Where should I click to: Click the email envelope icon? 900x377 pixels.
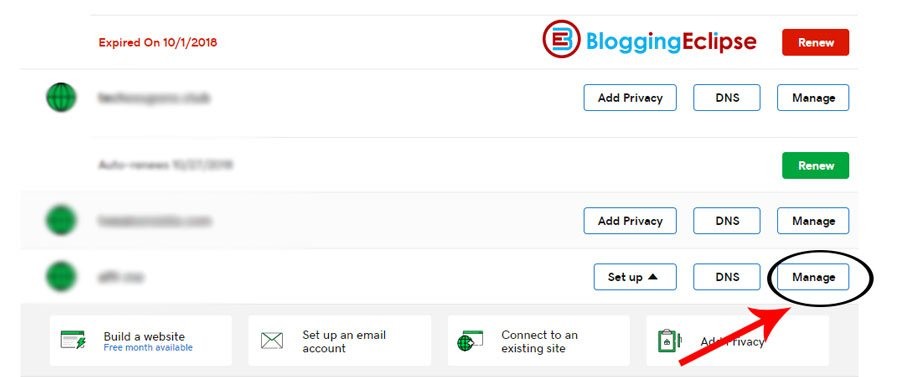point(271,341)
